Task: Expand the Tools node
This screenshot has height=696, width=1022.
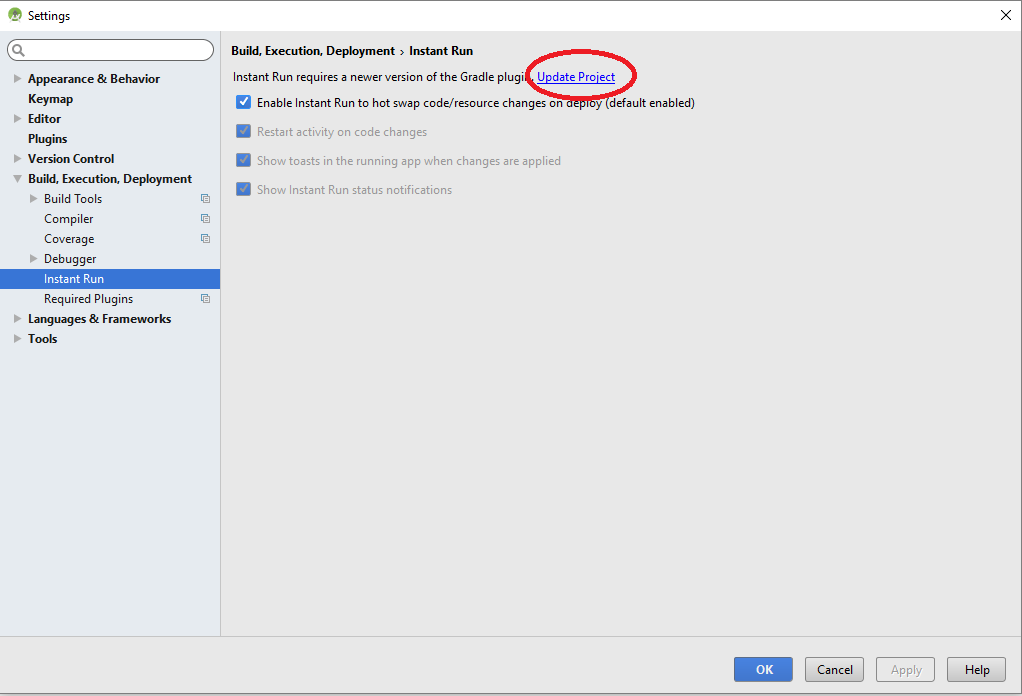Action: pyautogui.click(x=16, y=338)
